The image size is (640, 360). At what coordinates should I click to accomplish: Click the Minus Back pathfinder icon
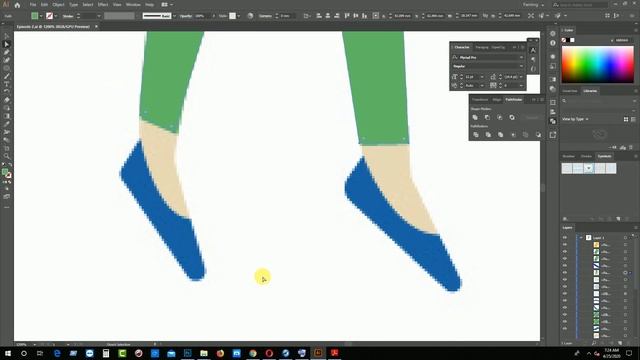pos(538,135)
